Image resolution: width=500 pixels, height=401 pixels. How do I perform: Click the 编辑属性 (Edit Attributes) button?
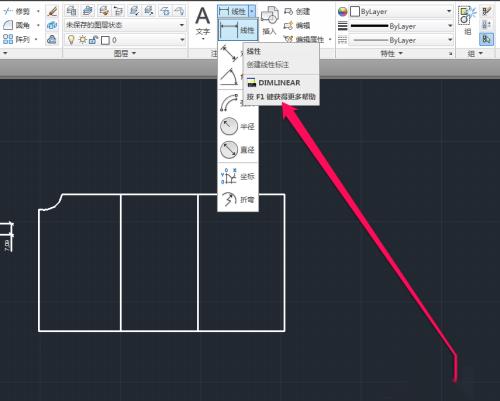pyautogui.click(x=304, y=39)
